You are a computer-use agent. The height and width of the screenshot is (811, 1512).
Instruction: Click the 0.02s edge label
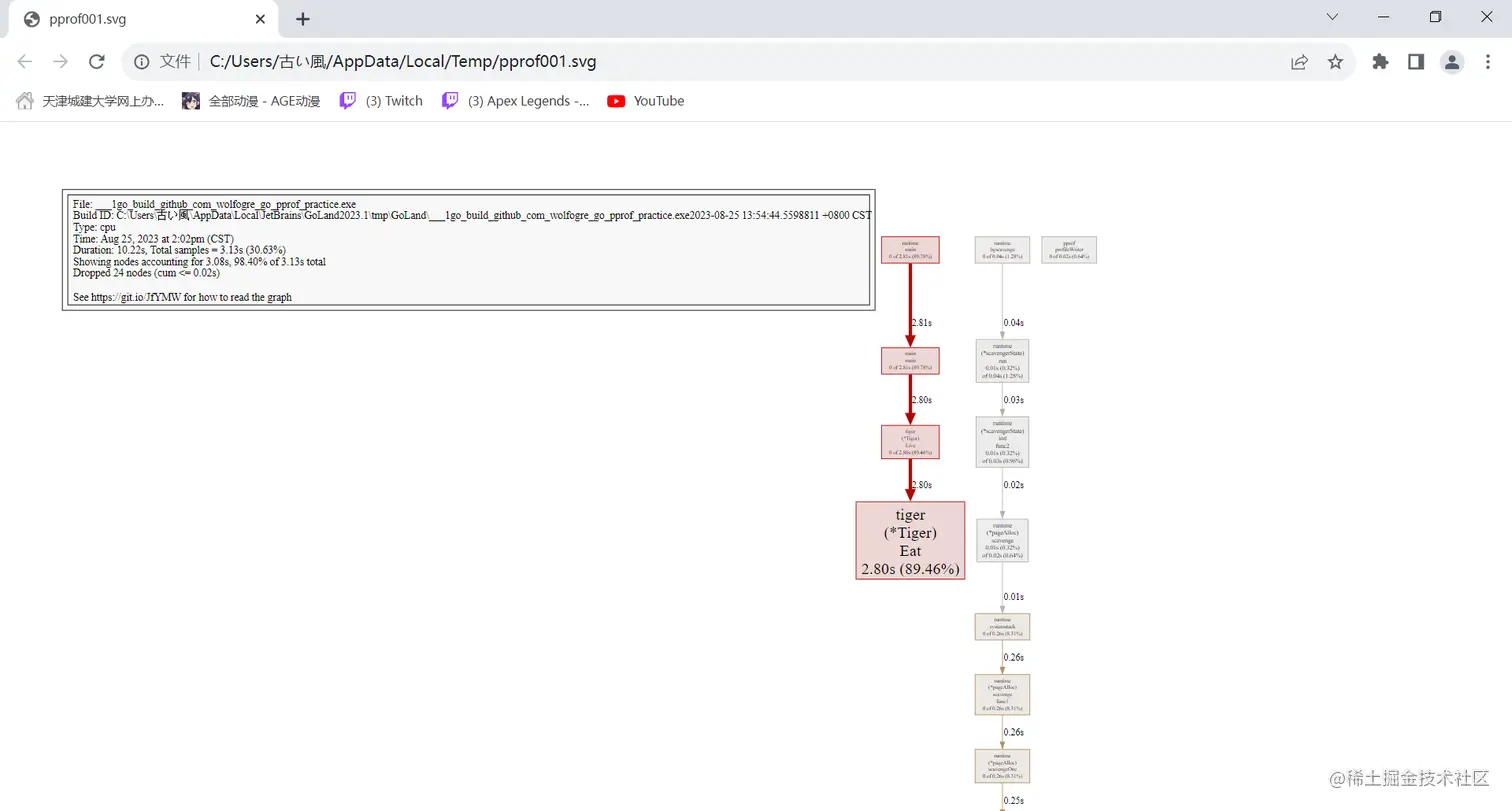(x=1014, y=485)
